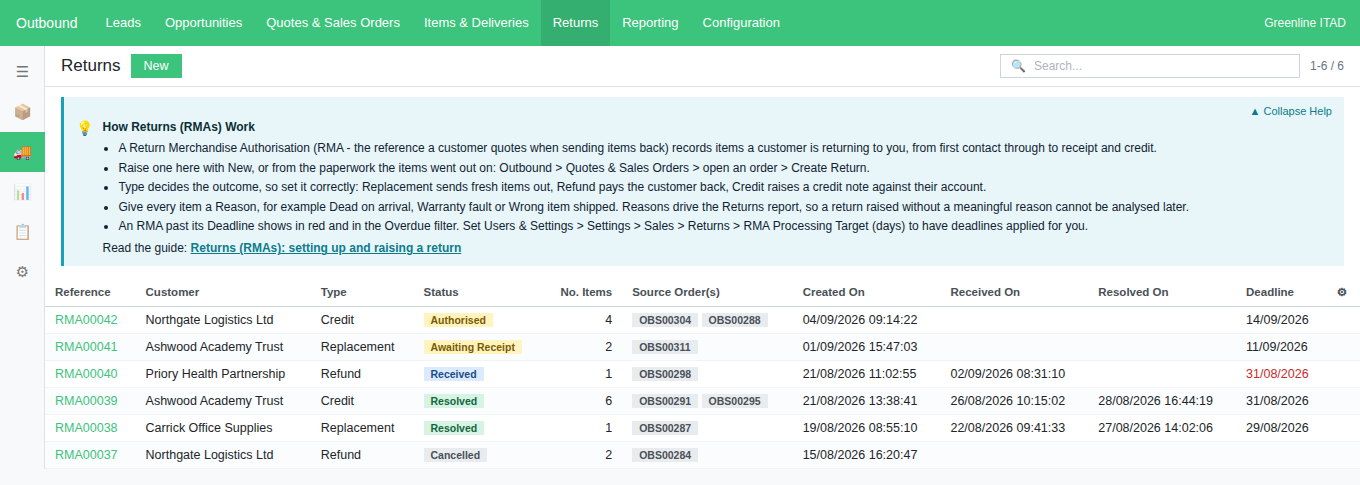Image resolution: width=1360 pixels, height=485 pixels.
Task: Sort by Received On column header
Action: (985, 292)
